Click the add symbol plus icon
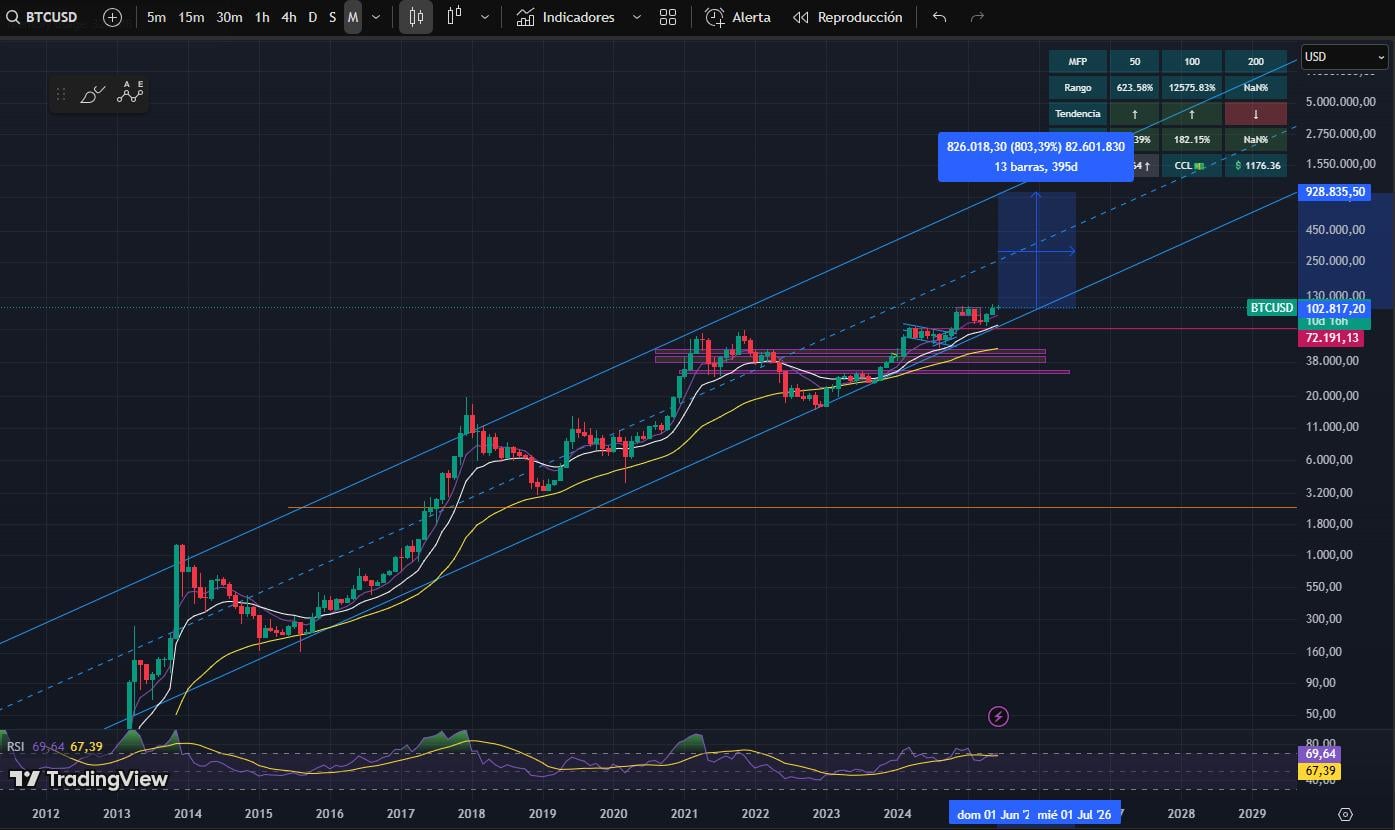Viewport: 1395px width, 830px height. click(112, 17)
